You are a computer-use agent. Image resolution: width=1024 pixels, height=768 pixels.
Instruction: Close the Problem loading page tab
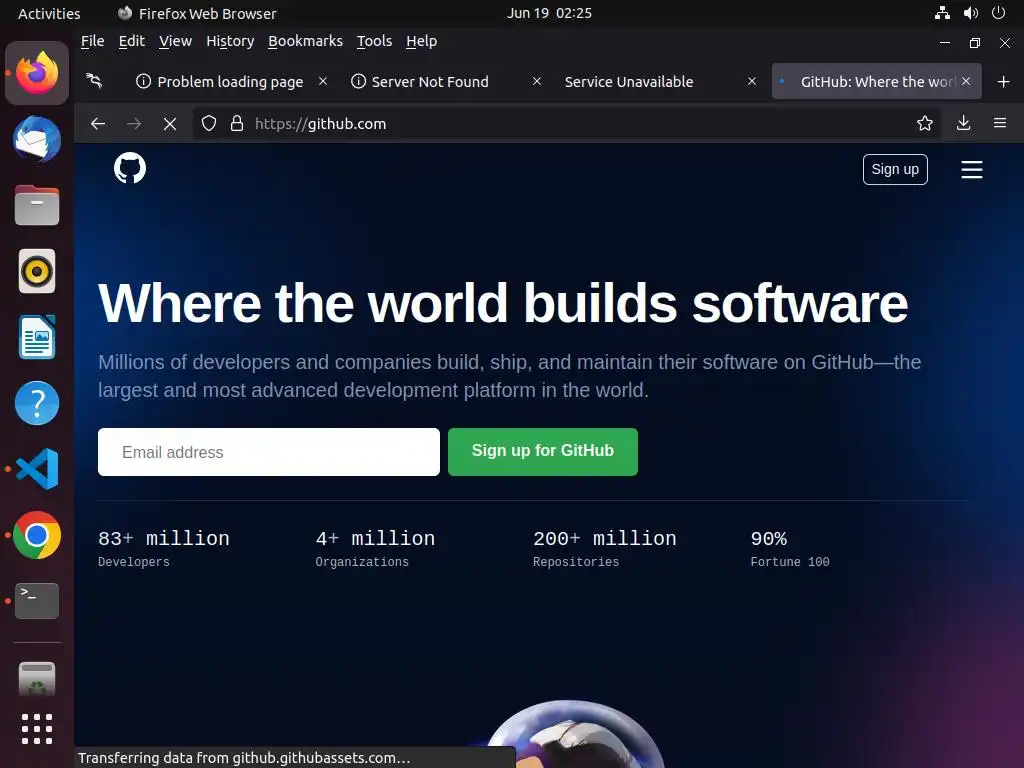click(x=323, y=81)
